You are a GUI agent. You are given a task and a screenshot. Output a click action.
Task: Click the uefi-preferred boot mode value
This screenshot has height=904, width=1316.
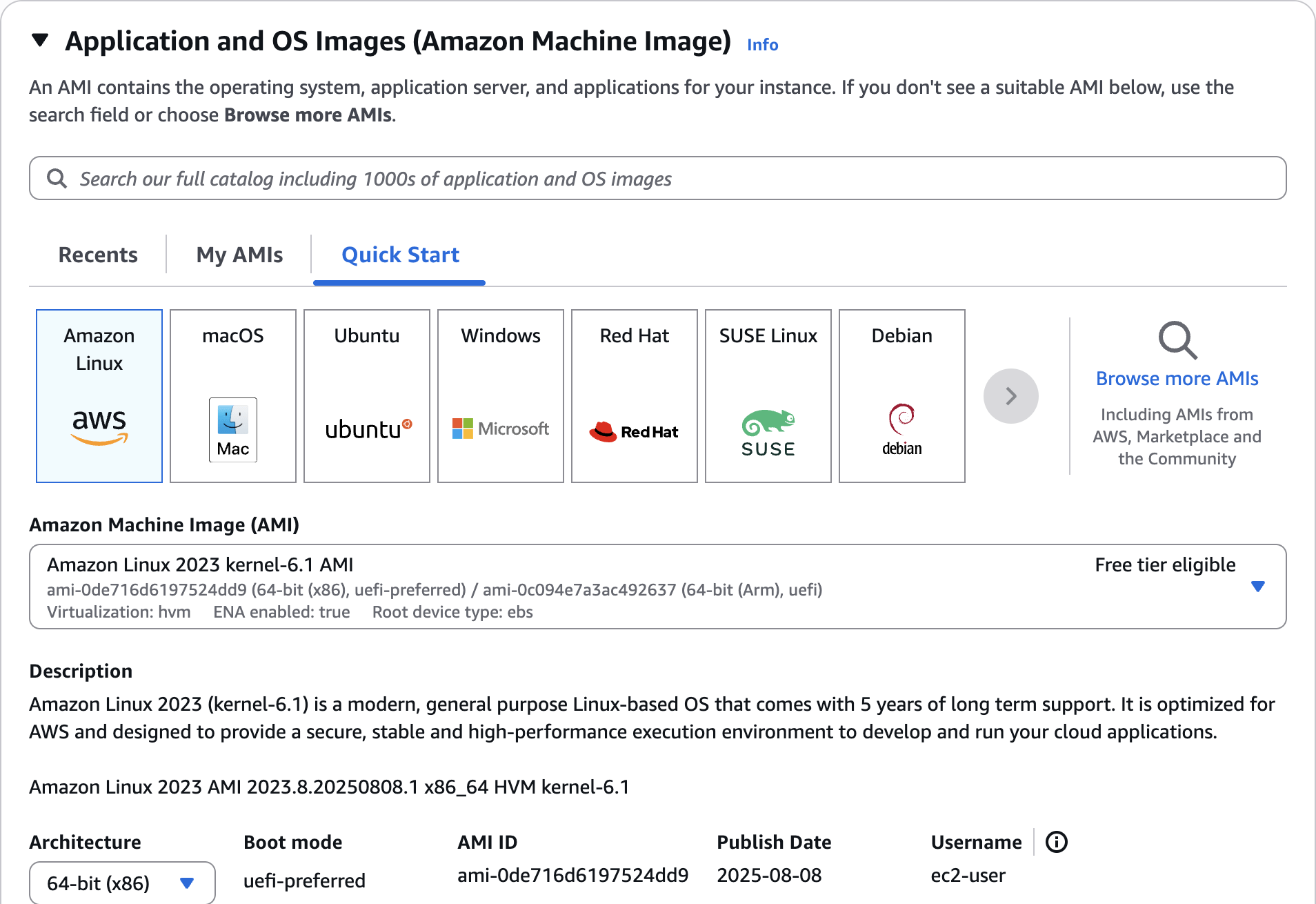pyautogui.click(x=304, y=881)
